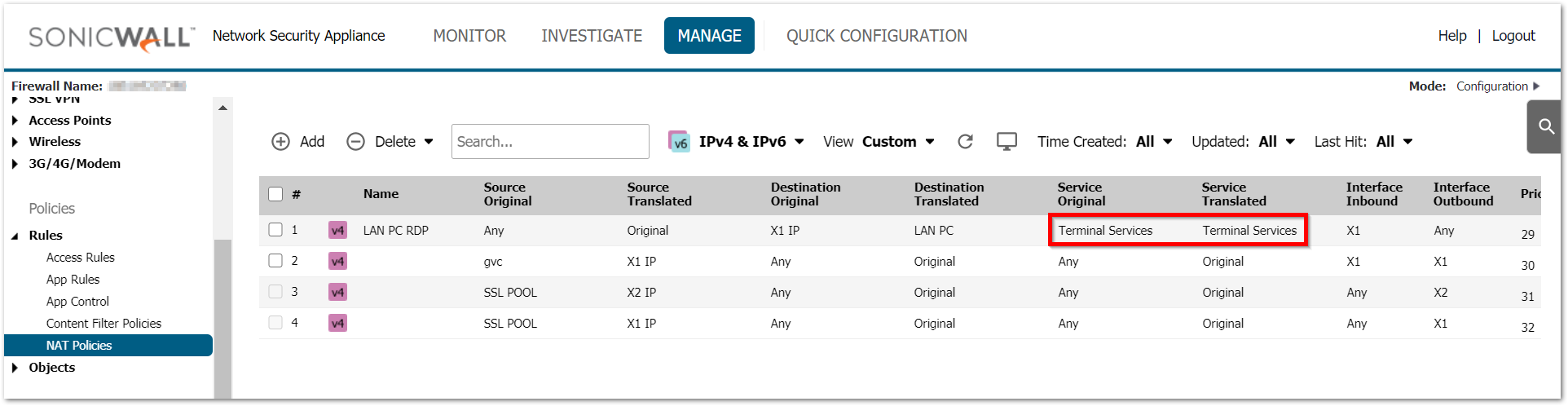Check the box for rule 1 LAN PC RDP
Screen dimensions: 1568x406
click(275, 230)
